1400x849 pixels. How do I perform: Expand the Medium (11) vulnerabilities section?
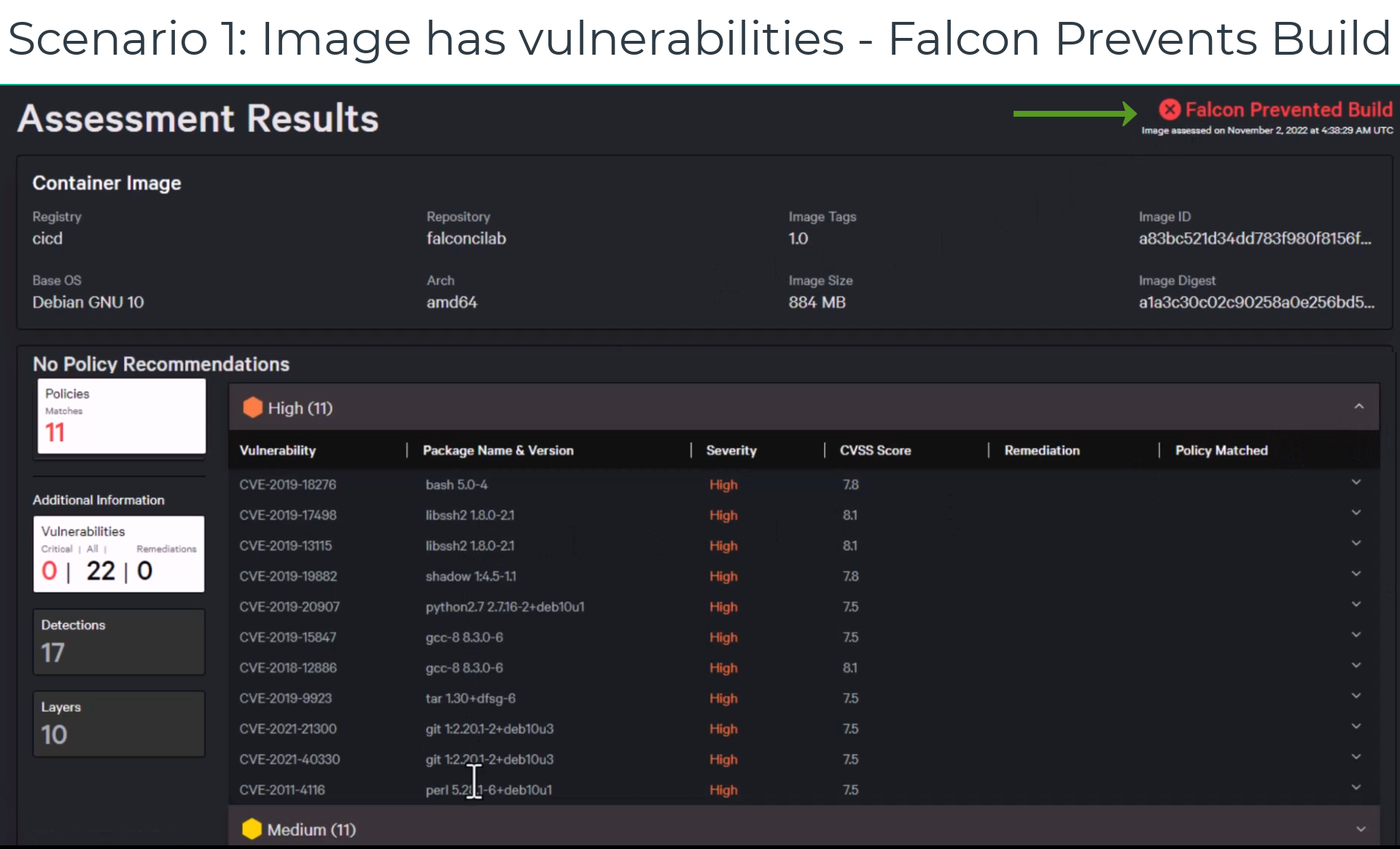1359,829
